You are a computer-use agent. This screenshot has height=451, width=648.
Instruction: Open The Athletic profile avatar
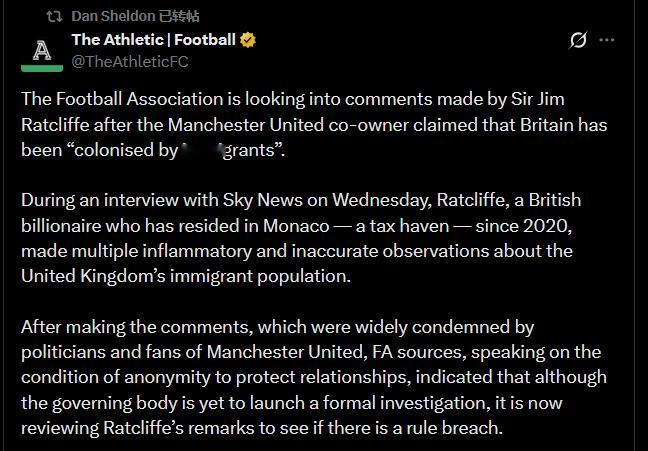pyautogui.click(x=42, y=51)
